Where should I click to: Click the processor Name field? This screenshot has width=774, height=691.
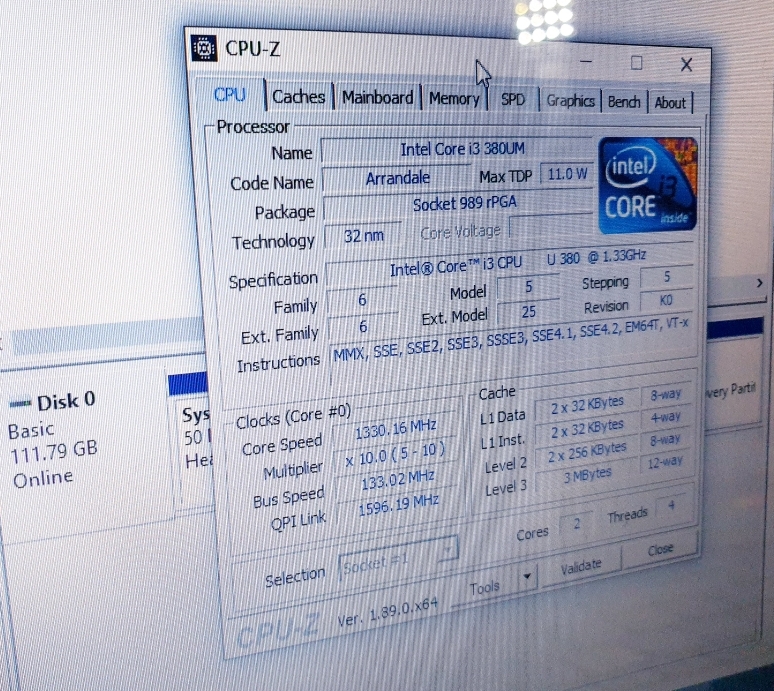point(460,150)
